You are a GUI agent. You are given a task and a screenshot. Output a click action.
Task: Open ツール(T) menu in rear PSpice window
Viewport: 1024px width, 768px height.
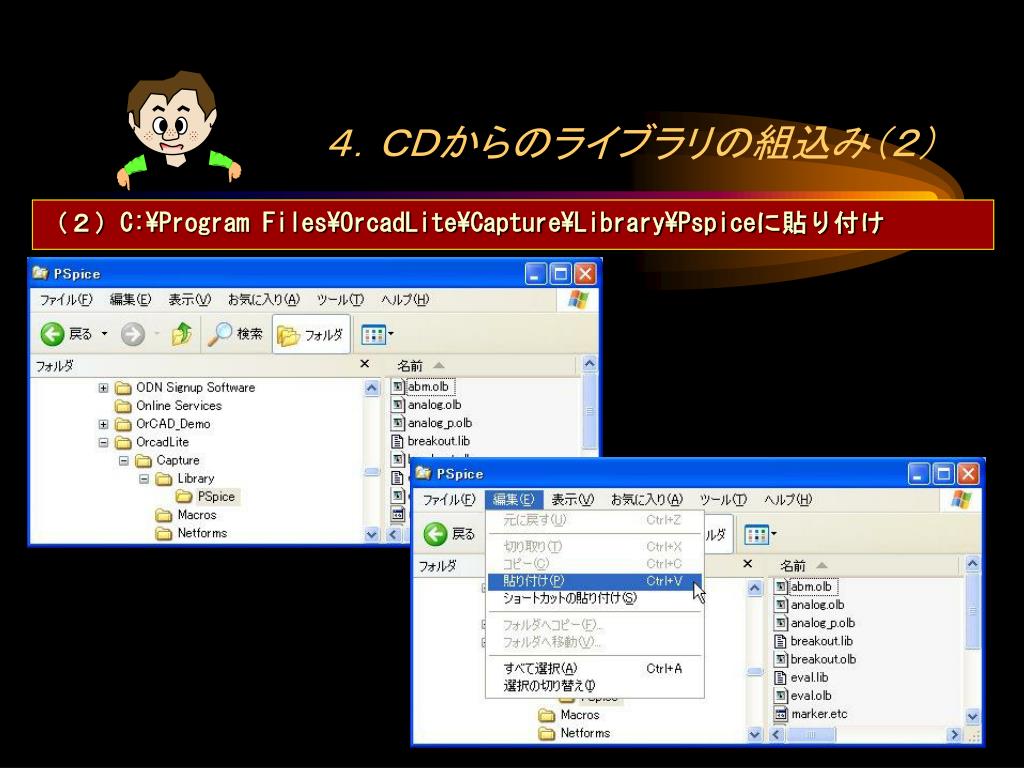point(340,300)
